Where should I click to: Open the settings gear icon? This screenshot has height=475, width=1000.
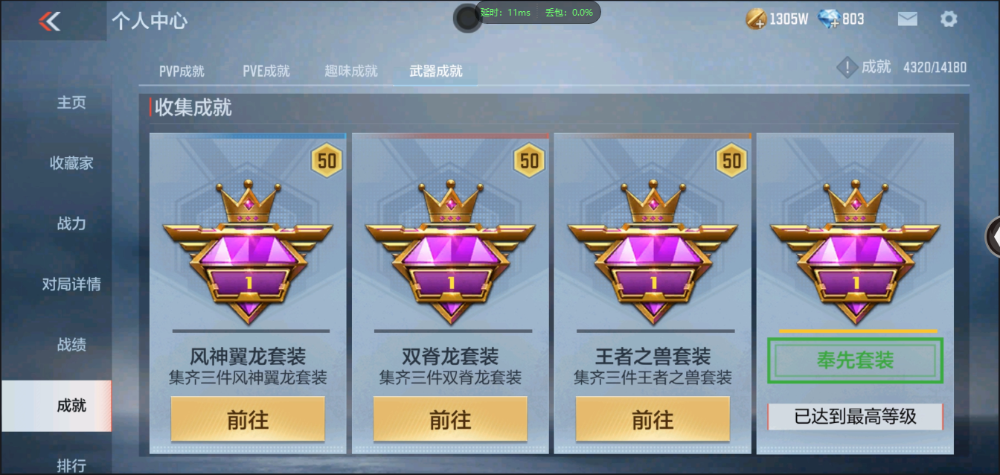tap(948, 19)
